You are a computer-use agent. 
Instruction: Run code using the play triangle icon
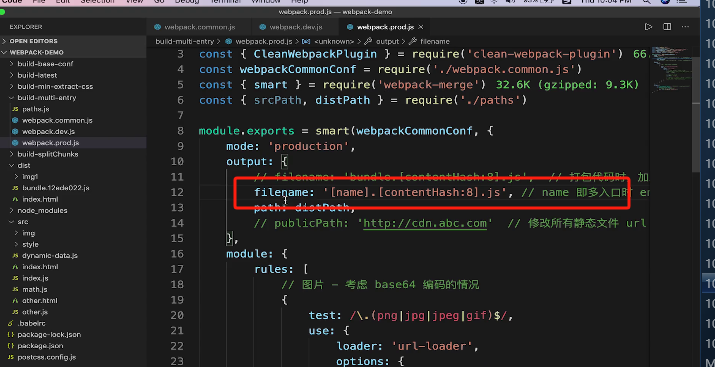pyautogui.click(x=648, y=27)
